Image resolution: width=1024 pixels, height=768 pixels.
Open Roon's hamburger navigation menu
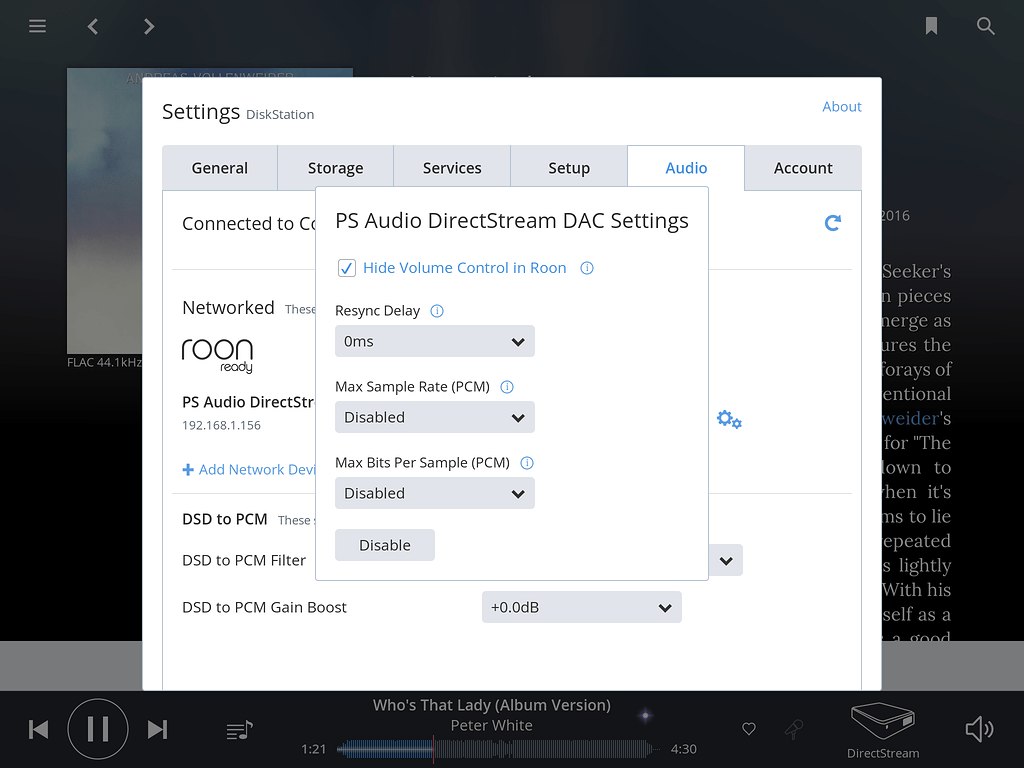[x=37, y=26]
